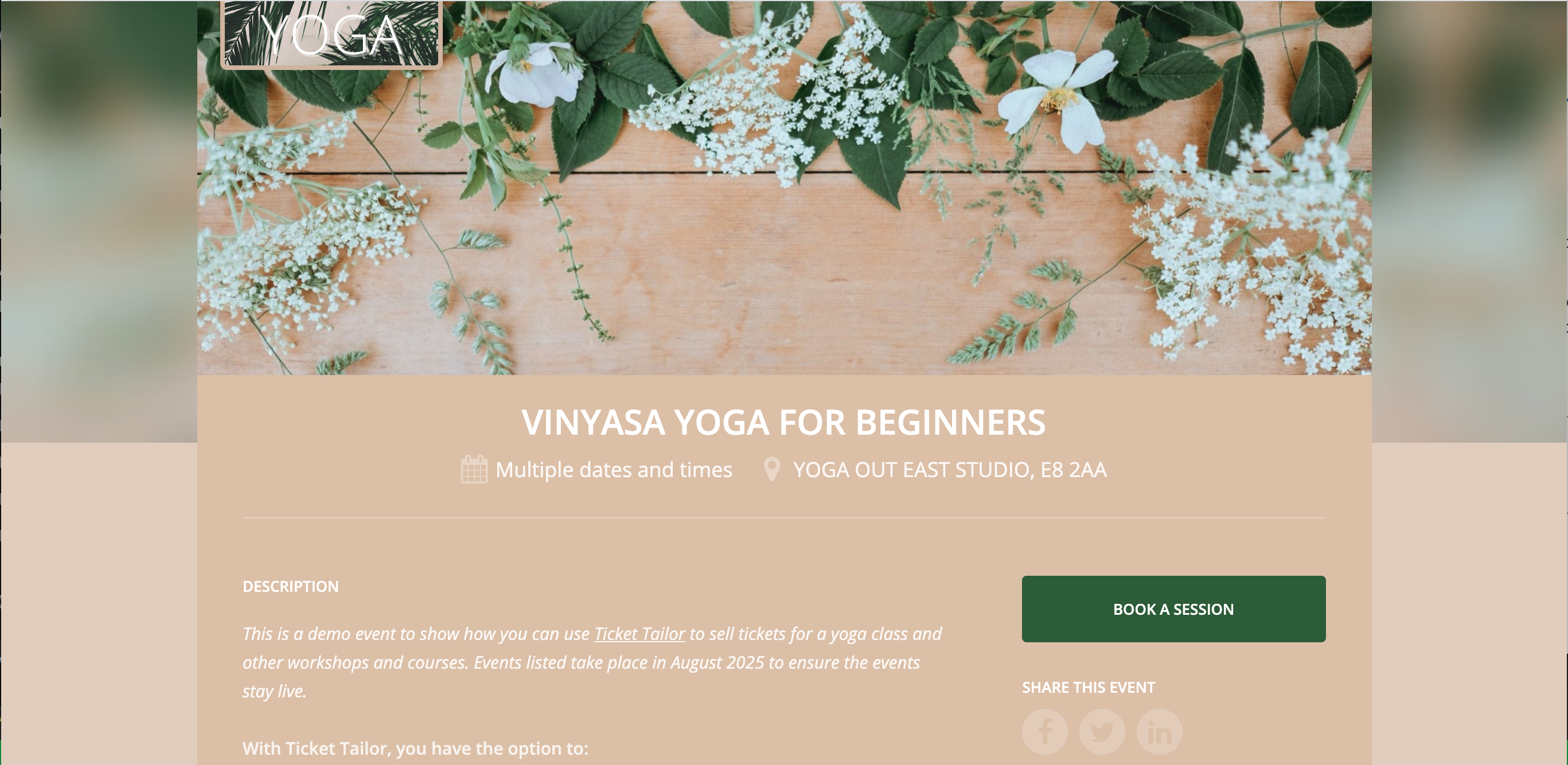
Task: Click the Share This Event heading
Action: 1089,688
